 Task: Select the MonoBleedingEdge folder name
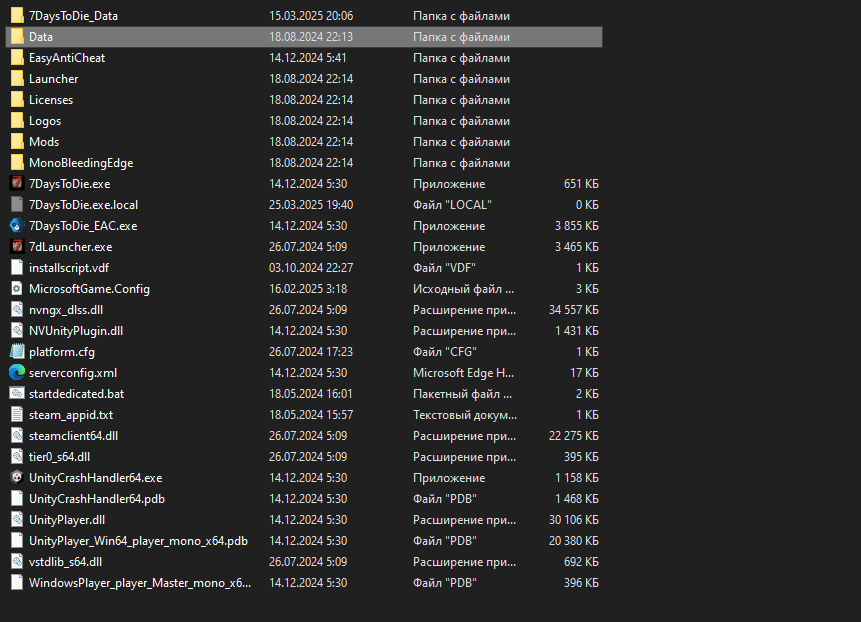click(81, 164)
